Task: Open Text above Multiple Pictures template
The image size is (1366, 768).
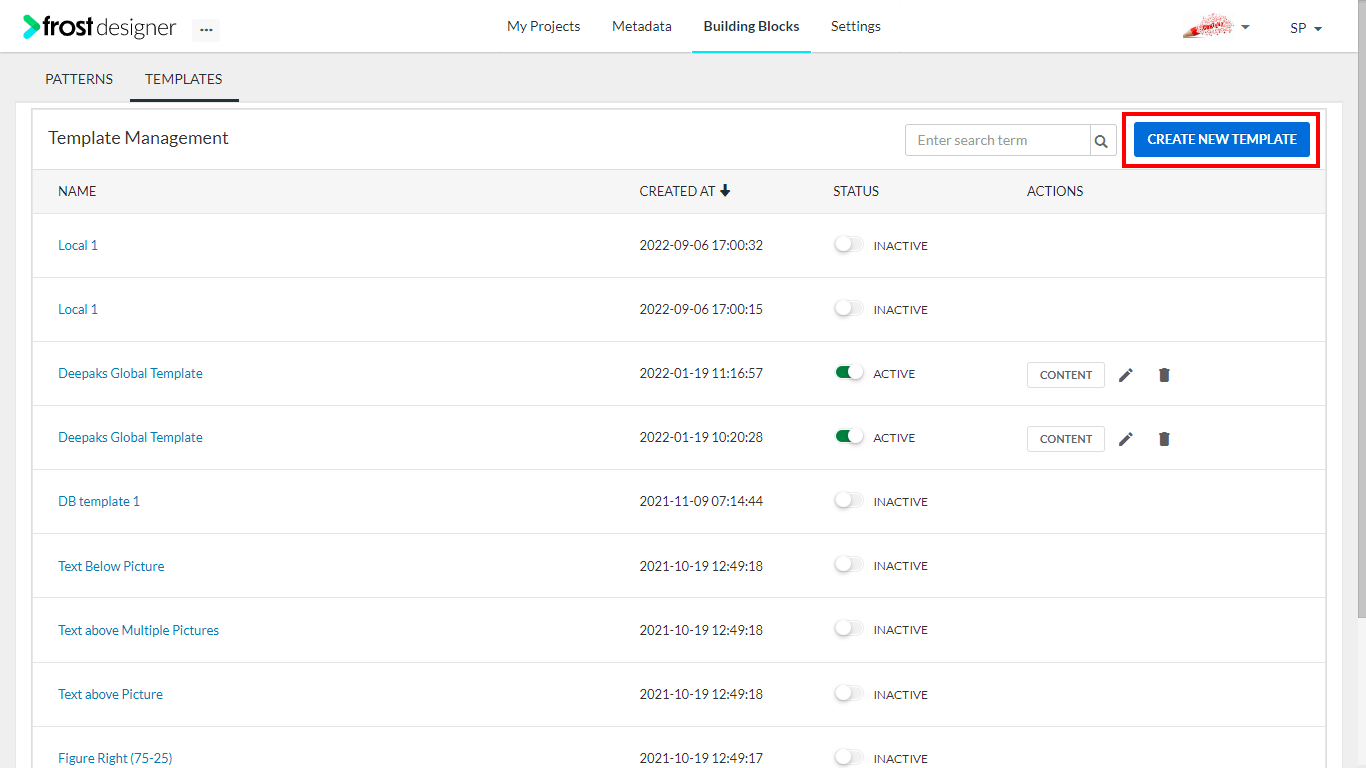Action: pos(138,630)
